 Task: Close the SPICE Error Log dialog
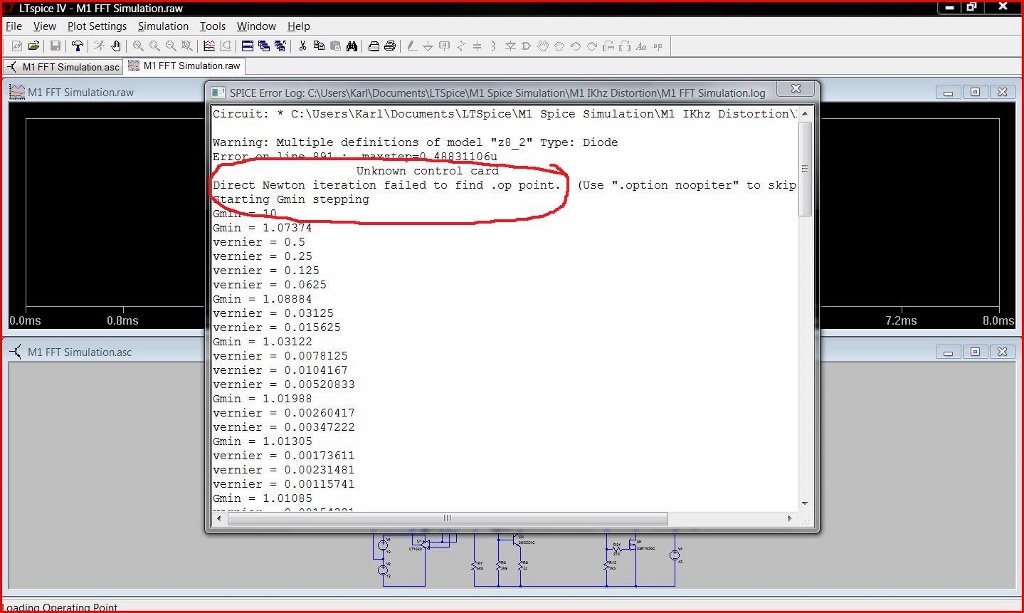coord(796,89)
